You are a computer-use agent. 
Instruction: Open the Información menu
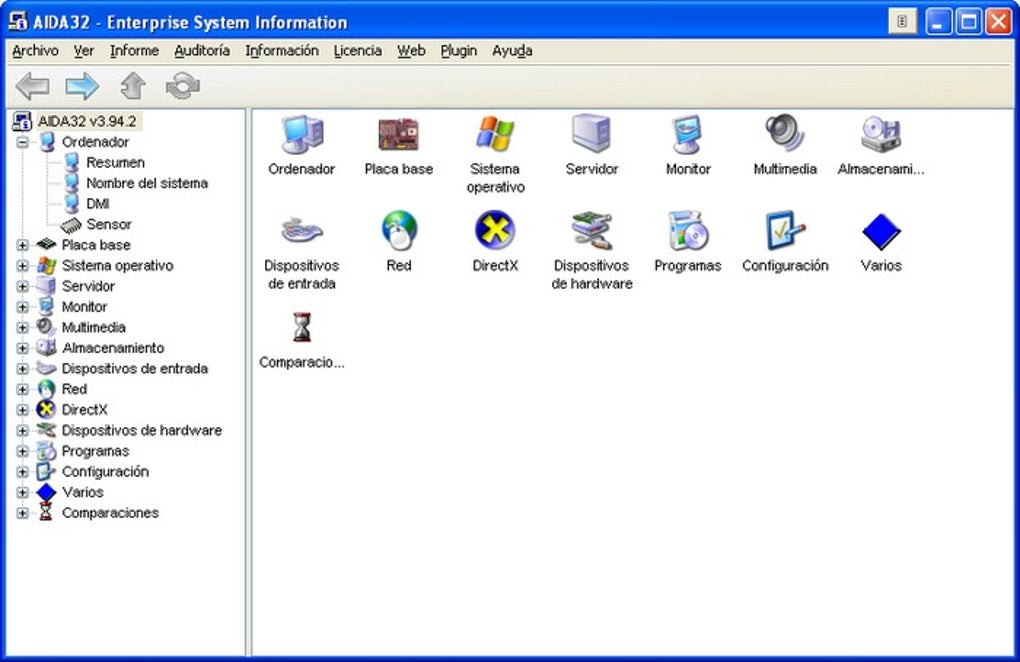[x=282, y=51]
